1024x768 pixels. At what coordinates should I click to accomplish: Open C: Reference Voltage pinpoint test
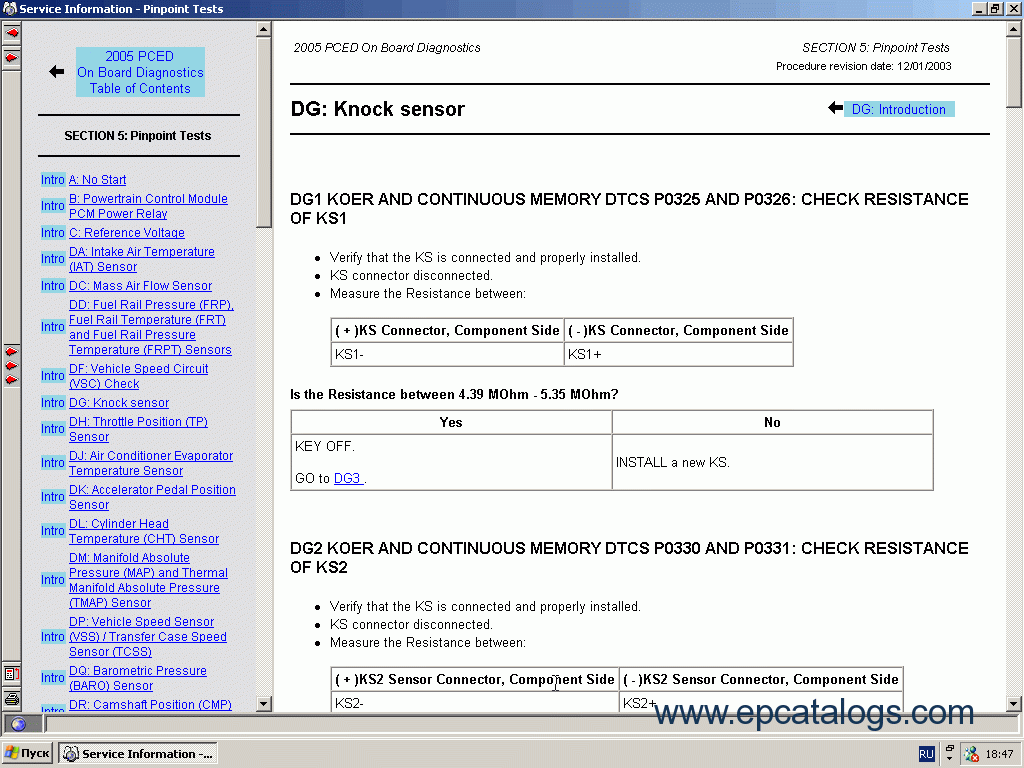click(x=126, y=233)
